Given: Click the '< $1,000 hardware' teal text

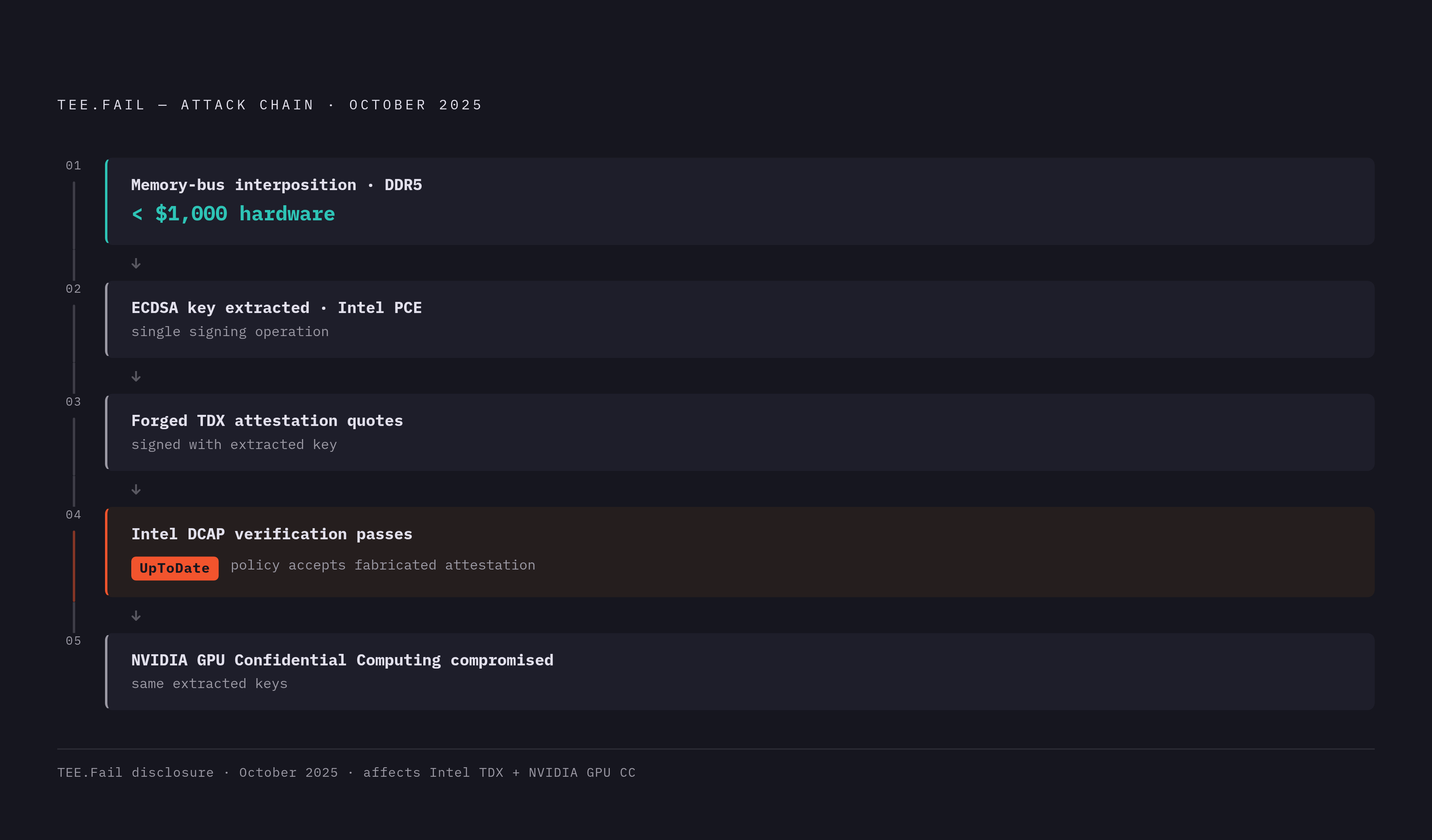Looking at the screenshot, I should tap(233, 214).
